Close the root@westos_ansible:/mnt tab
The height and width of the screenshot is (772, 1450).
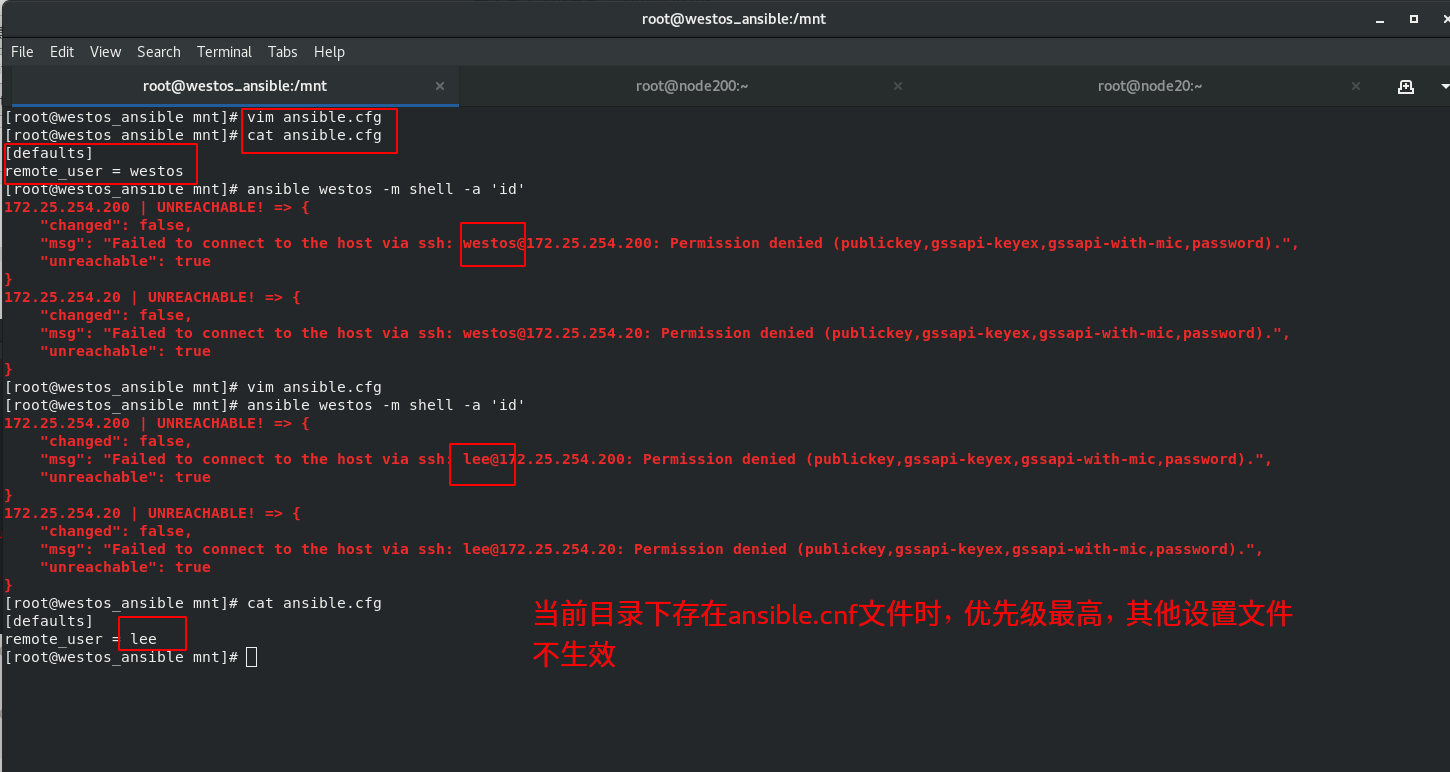[440, 86]
